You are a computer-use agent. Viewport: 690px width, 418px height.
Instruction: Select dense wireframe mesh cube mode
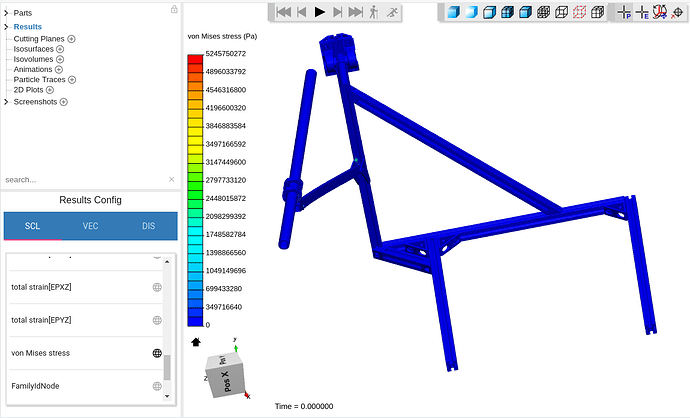click(543, 12)
